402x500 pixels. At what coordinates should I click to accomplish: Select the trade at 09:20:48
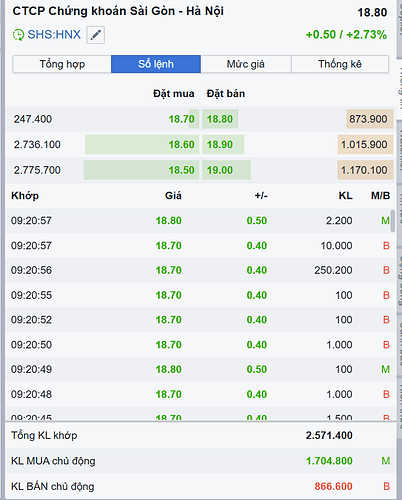200,394
